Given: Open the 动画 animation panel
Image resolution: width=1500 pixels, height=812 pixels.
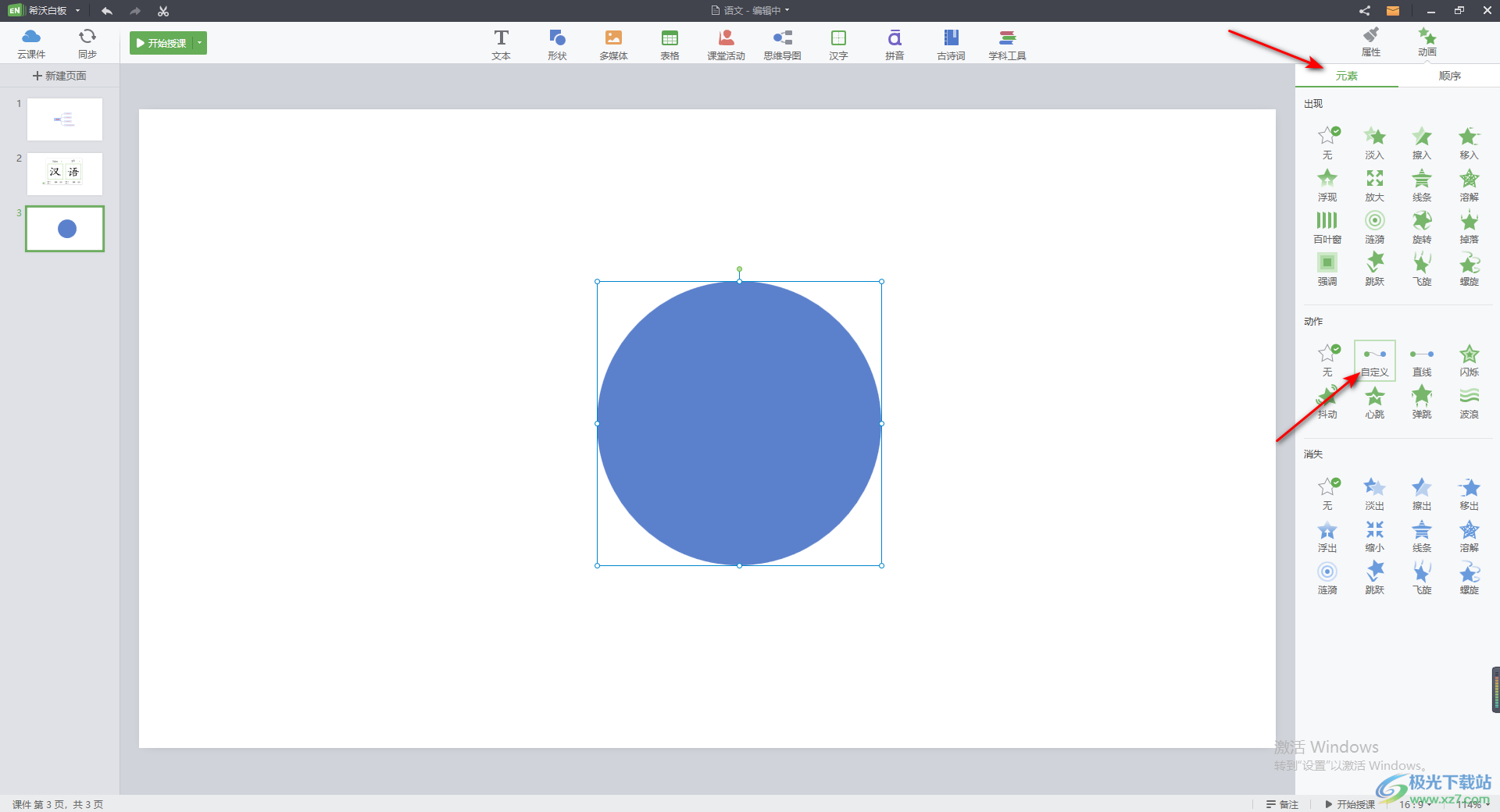Looking at the screenshot, I should pyautogui.click(x=1427, y=42).
